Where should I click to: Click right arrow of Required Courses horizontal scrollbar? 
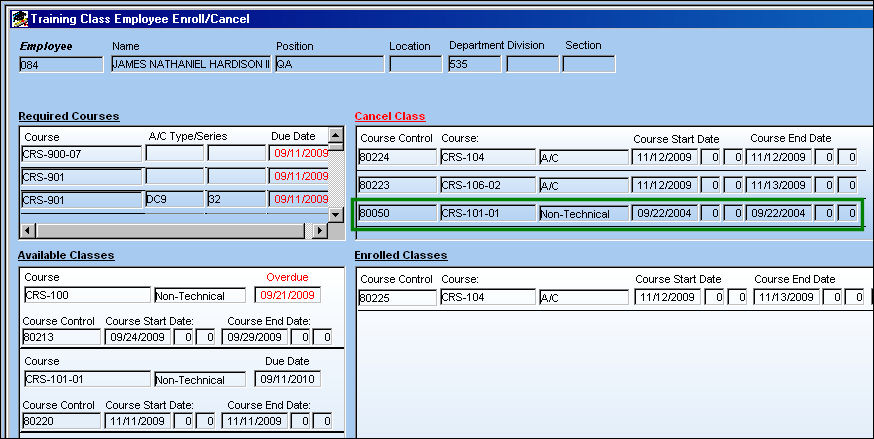point(320,230)
